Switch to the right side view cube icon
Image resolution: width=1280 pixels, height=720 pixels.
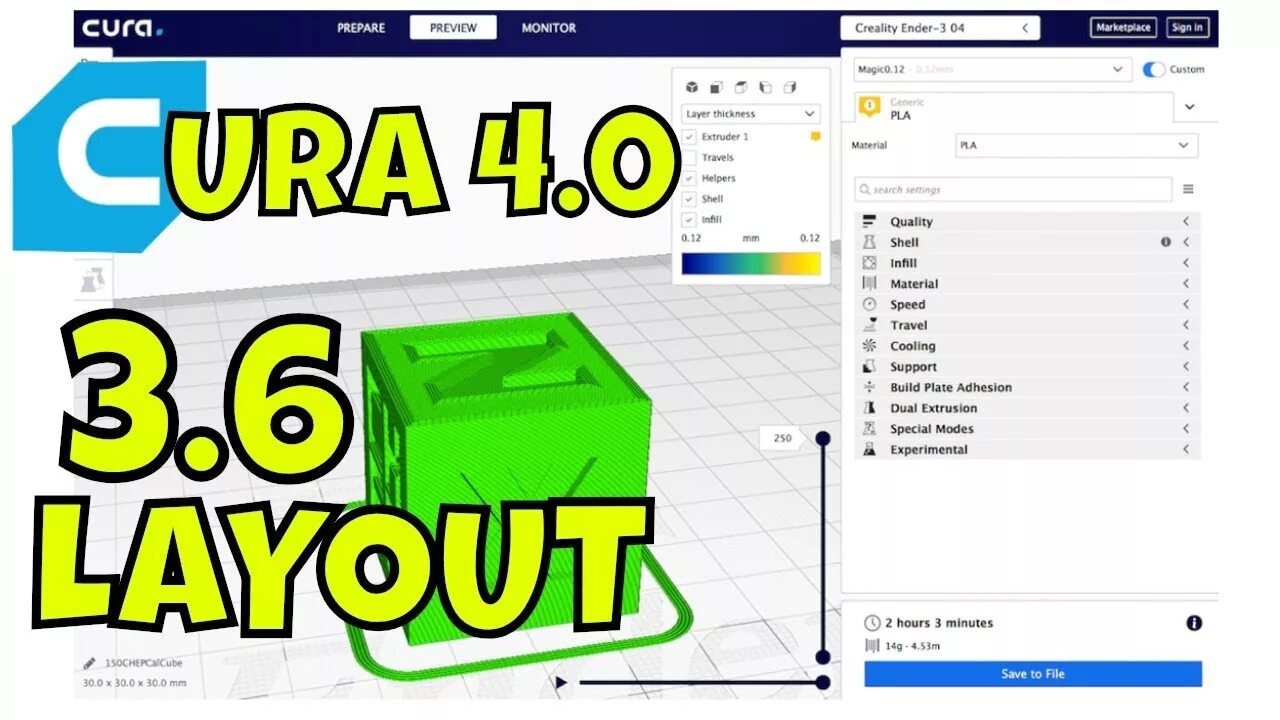(x=789, y=87)
